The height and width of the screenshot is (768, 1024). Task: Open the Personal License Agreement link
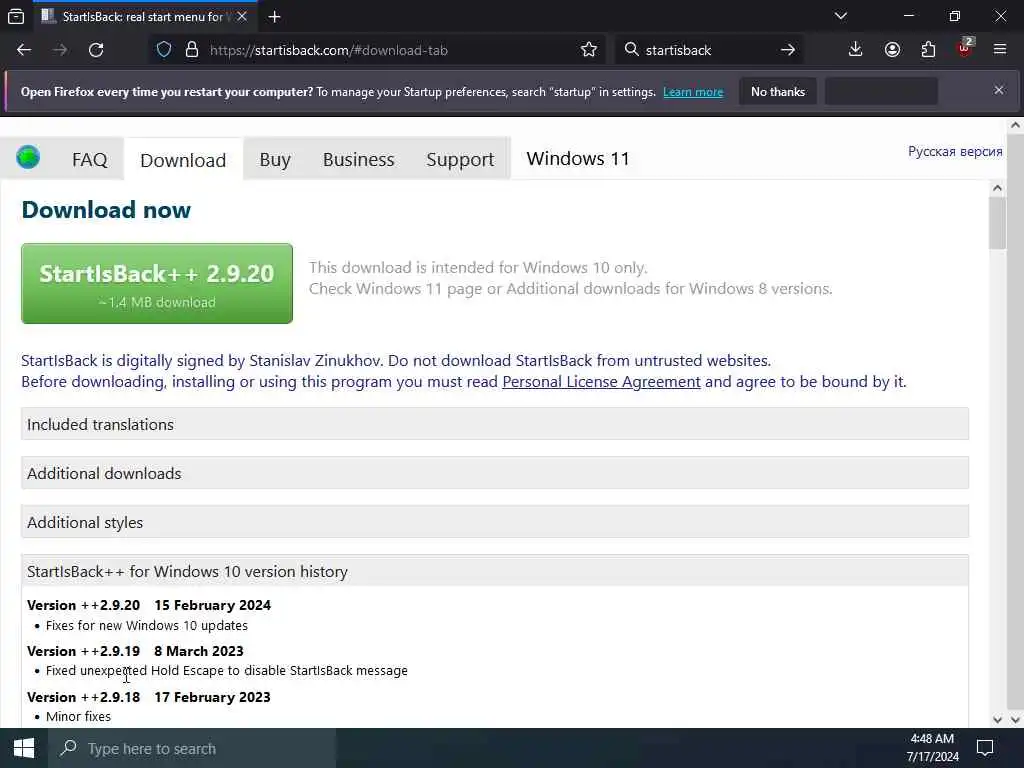pos(601,381)
